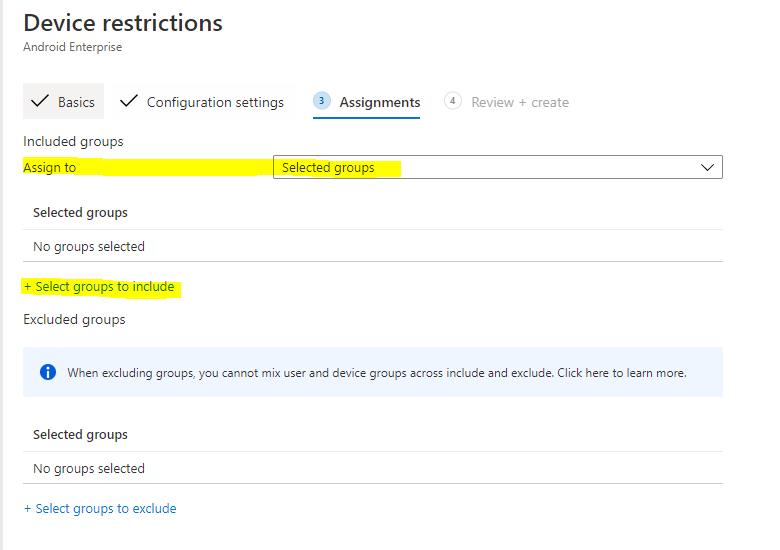This screenshot has width=780, height=550.
Task: Click No groups selected row under Included groups
Action: click(x=89, y=247)
